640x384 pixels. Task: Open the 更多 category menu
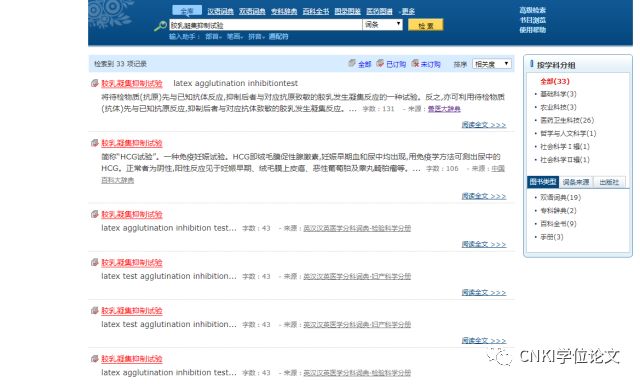pos(408,11)
